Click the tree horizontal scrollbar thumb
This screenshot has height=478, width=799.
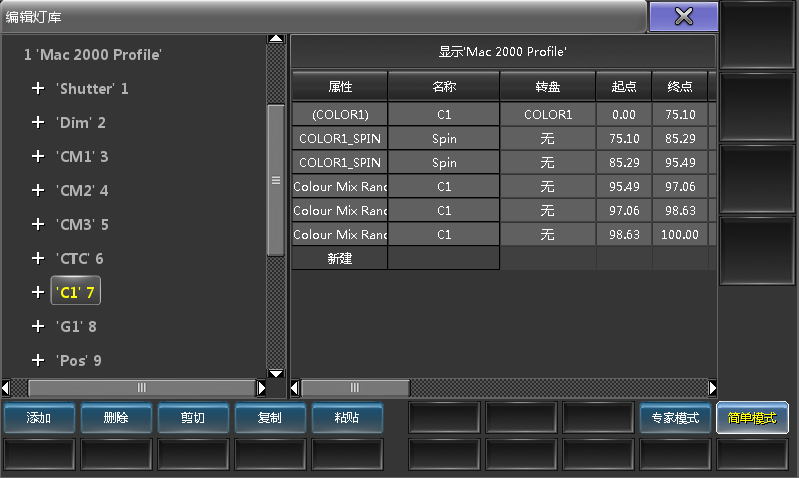142,388
